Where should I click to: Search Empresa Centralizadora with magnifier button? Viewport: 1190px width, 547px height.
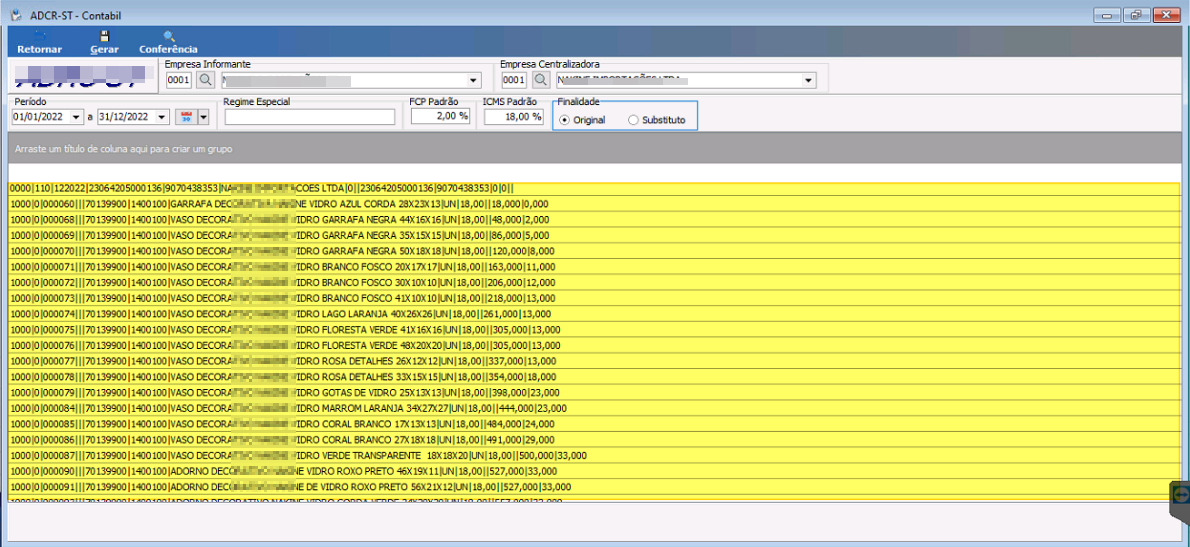point(541,80)
